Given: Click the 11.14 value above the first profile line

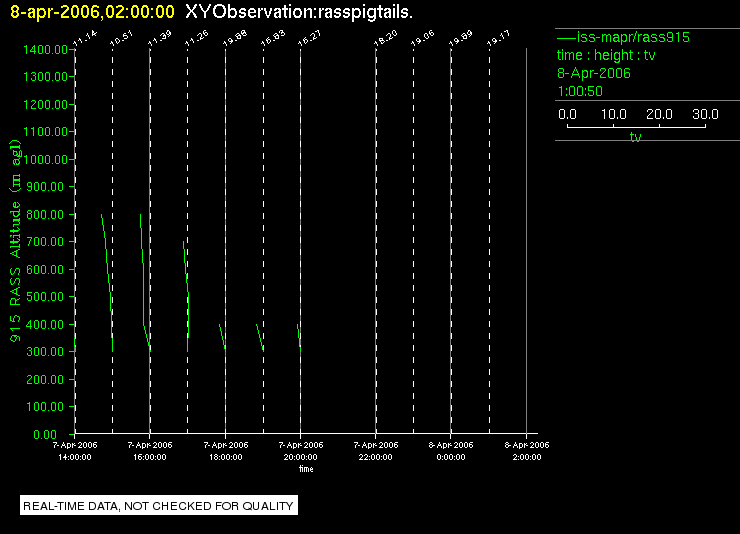Looking at the screenshot, I should coord(85,38).
